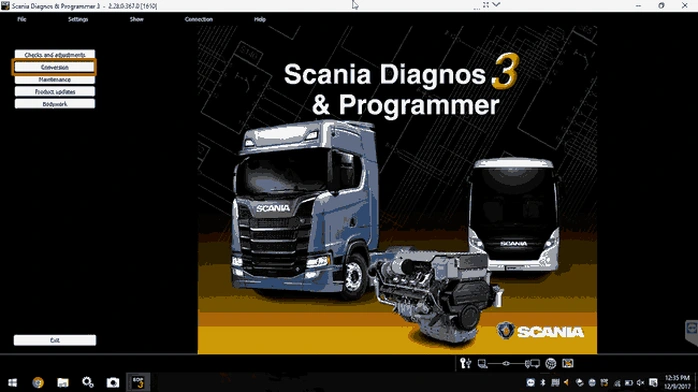The image size is (698, 392).
Task: Open the File menu
Action: (x=22, y=19)
